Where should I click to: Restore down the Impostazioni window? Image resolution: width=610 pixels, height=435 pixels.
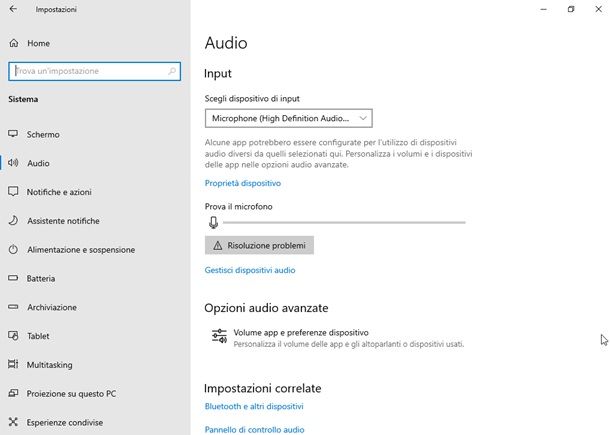[571, 9]
